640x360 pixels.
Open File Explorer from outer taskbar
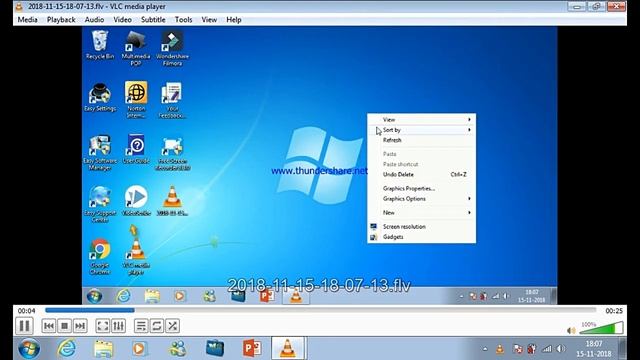tap(103, 349)
